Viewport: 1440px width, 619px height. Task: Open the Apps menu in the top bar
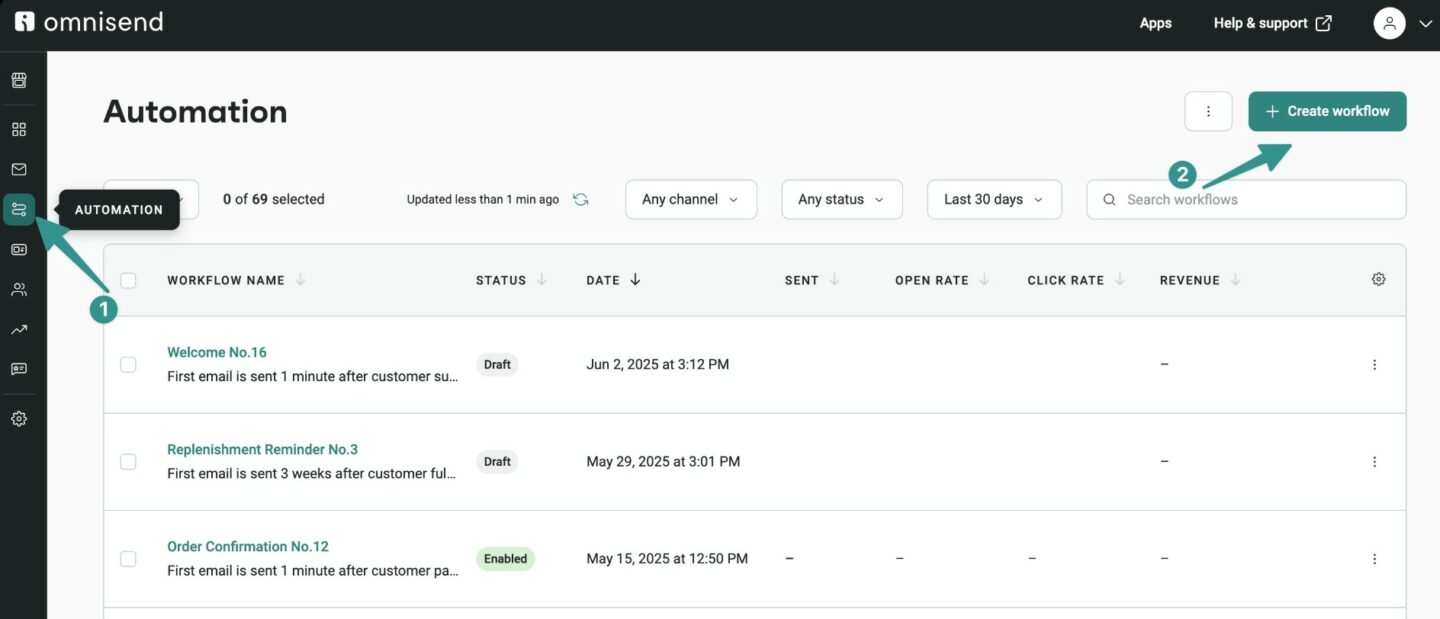[x=1155, y=23]
